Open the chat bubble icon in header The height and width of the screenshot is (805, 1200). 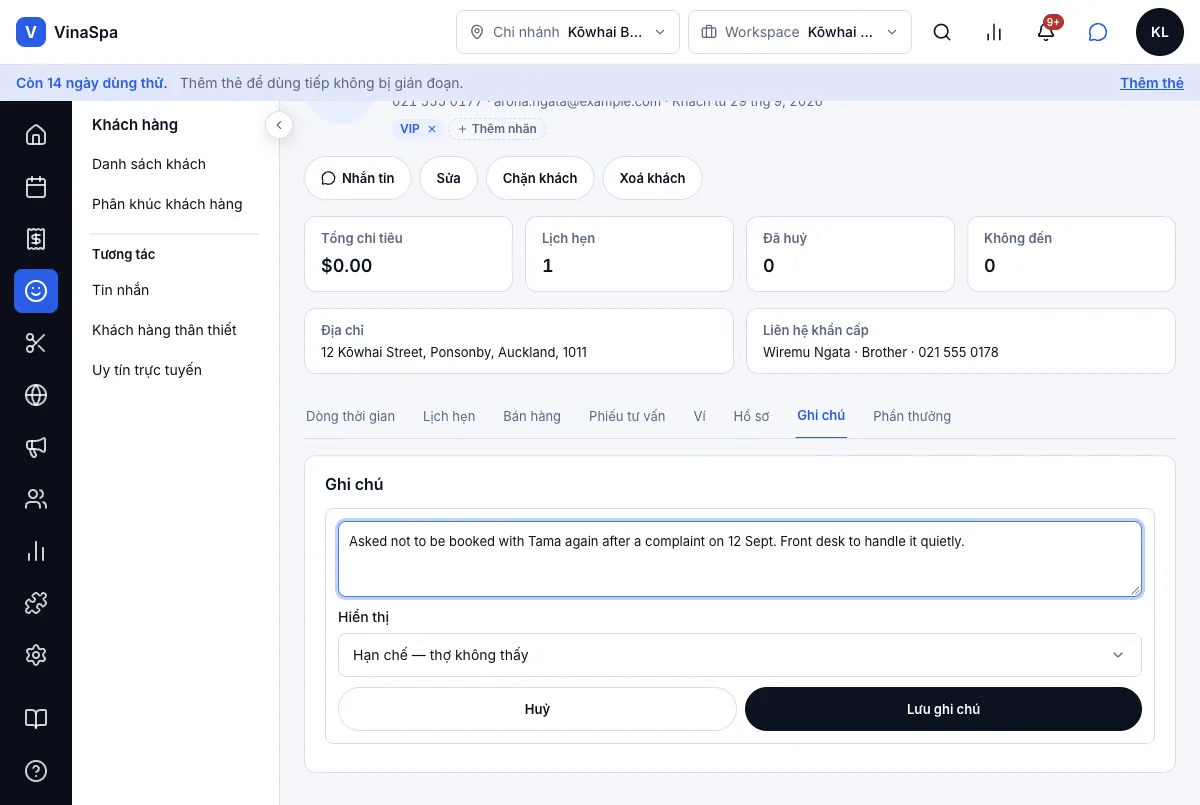pyautogui.click(x=1098, y=32)
